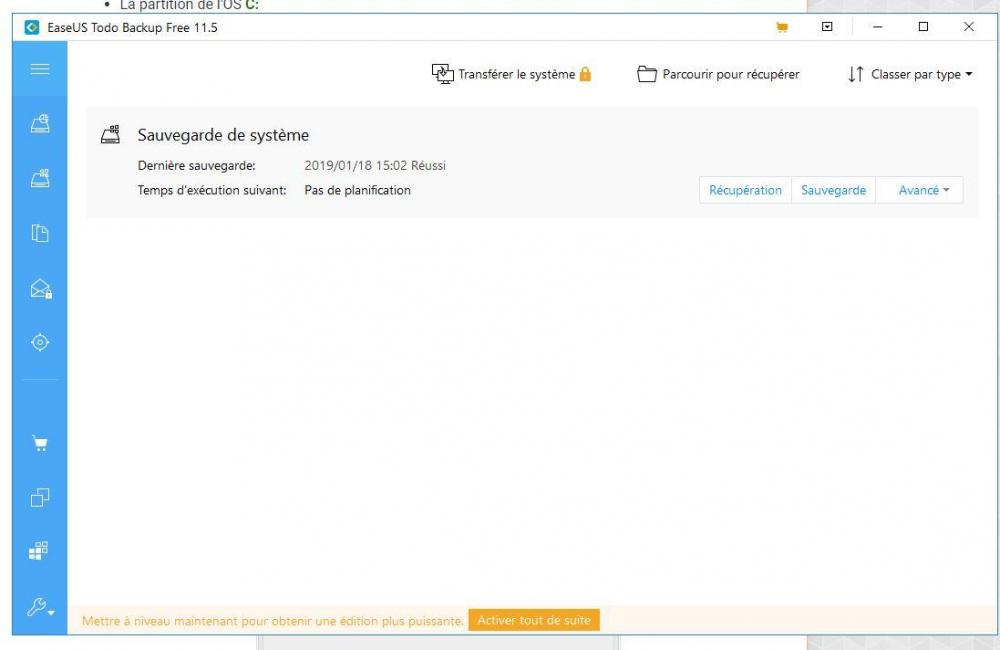This screenshot has height=650, width=1000.
Task: Click the Sauvegarde button
Action: 833,190
